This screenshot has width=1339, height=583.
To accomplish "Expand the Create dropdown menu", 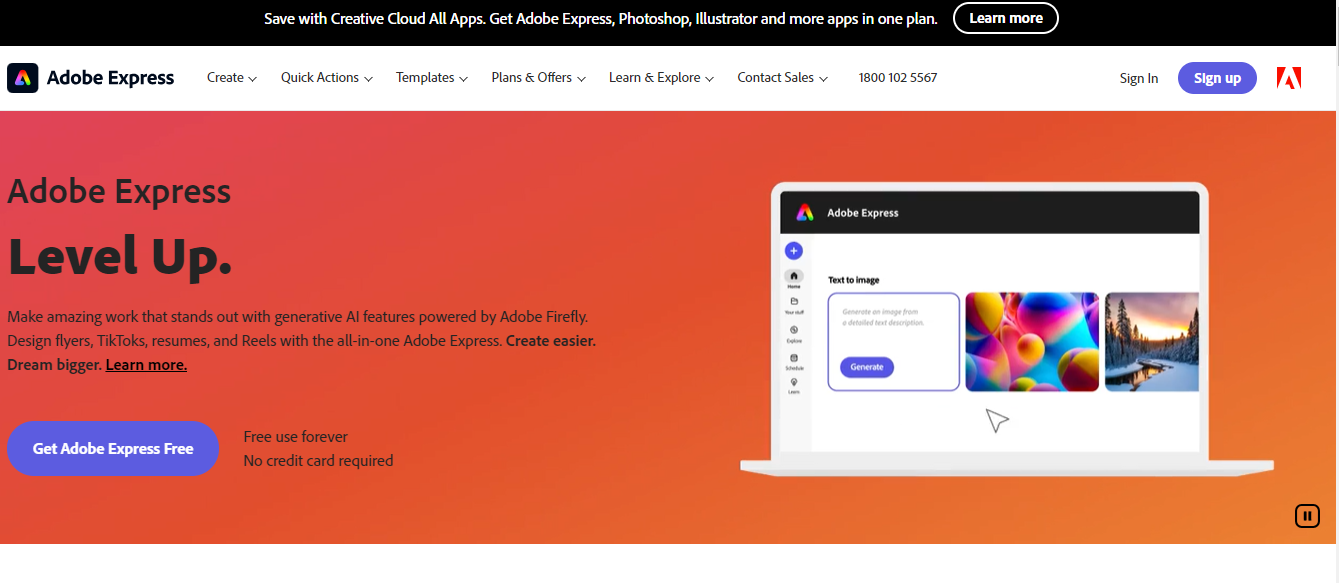I will point(232,78).
